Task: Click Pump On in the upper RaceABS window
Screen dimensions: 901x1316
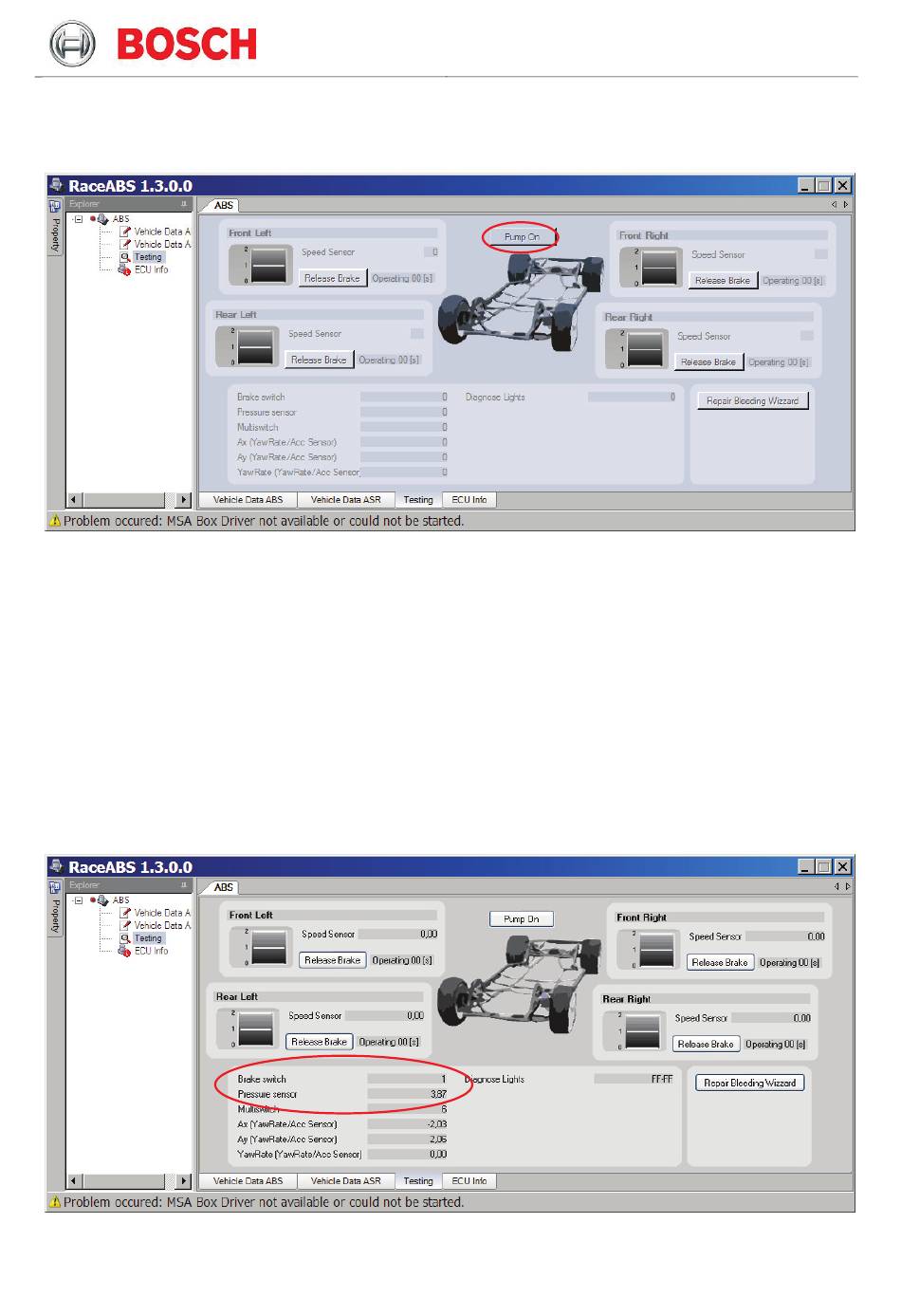Action: pos(522,237)
